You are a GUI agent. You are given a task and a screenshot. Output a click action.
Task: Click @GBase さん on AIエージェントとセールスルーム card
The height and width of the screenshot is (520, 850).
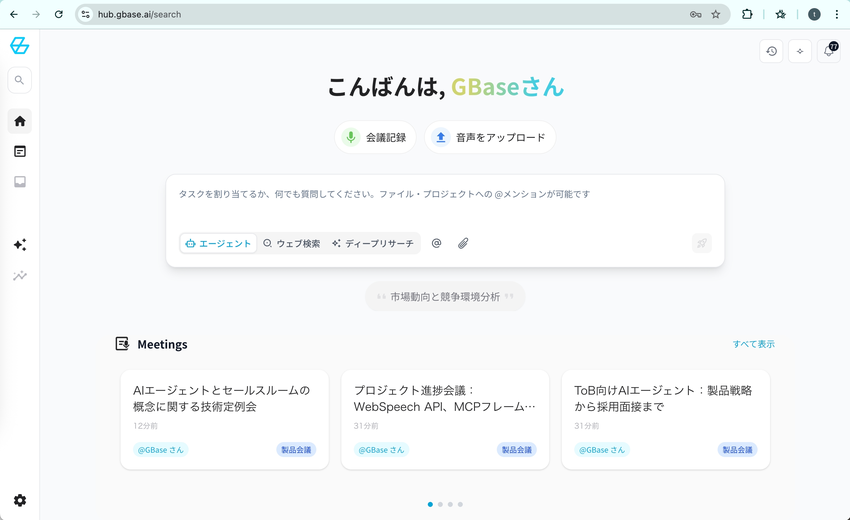coord(161,450)
